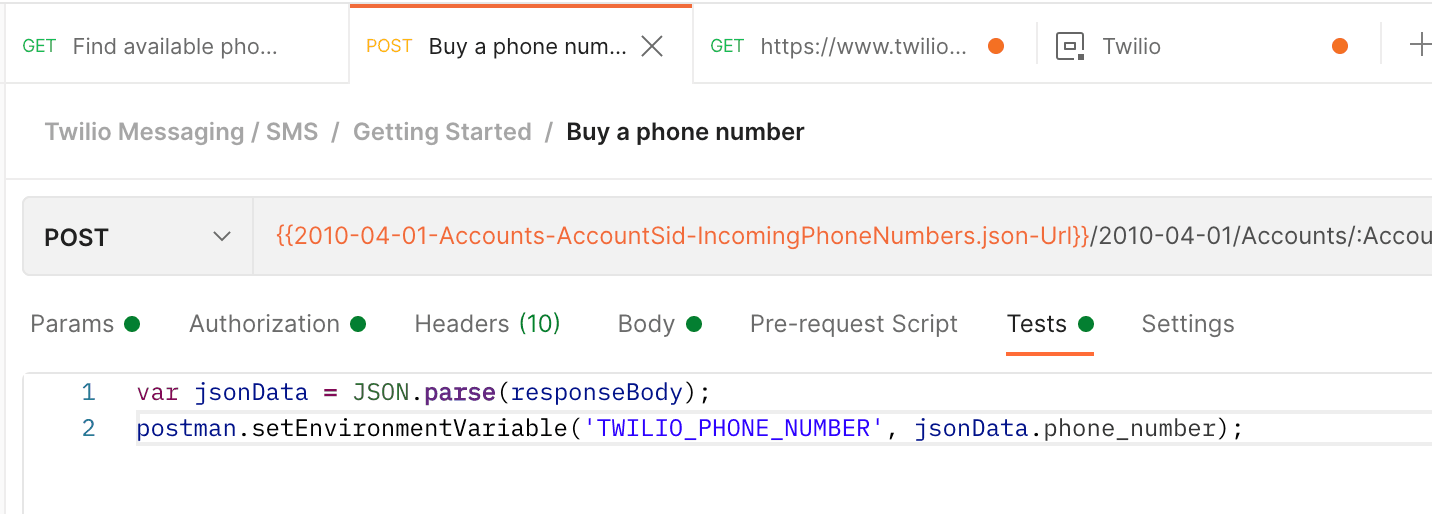
Task: Open the Params tab
Action: (72, 324)
